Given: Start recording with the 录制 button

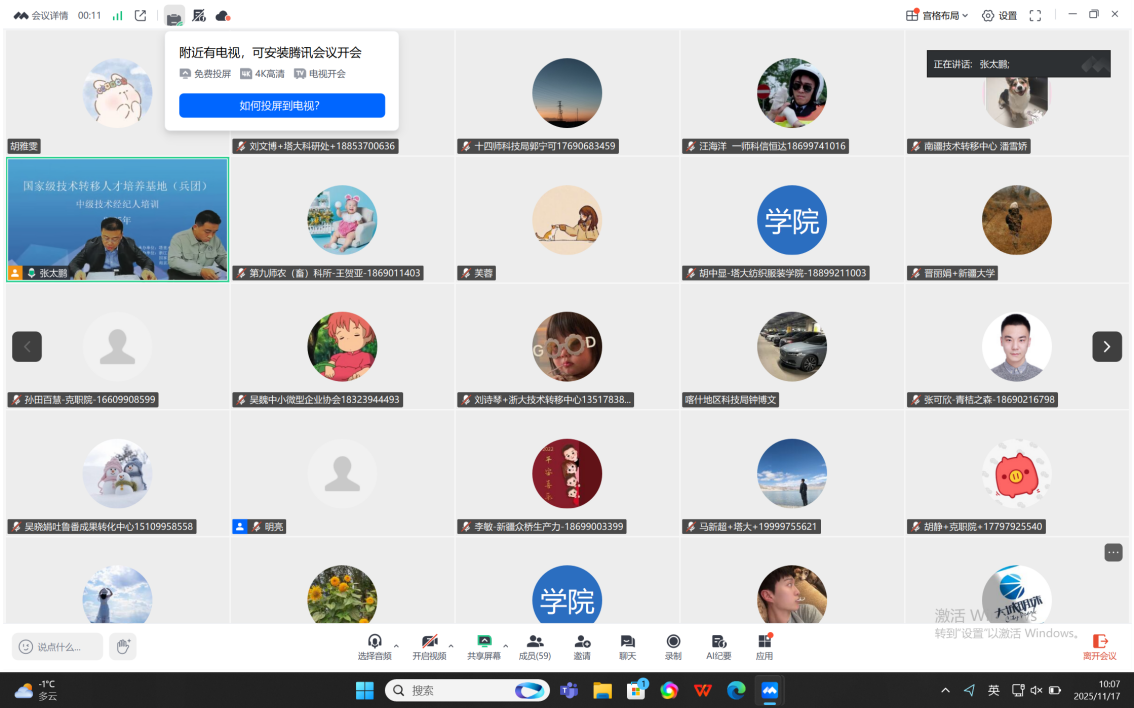Looking at the screenshot, I should click(673, 646).
